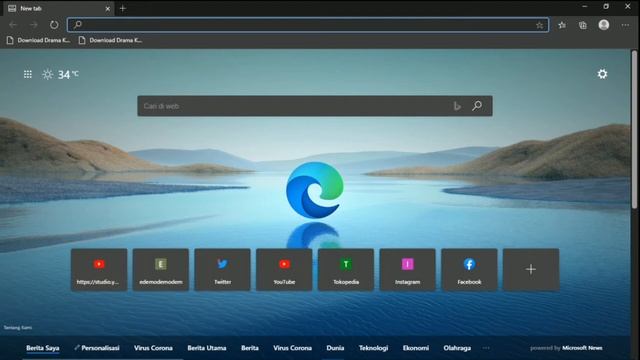640x360 pixels.
Task: Open Personalisasi news feed option
Action: coord(97,348)
